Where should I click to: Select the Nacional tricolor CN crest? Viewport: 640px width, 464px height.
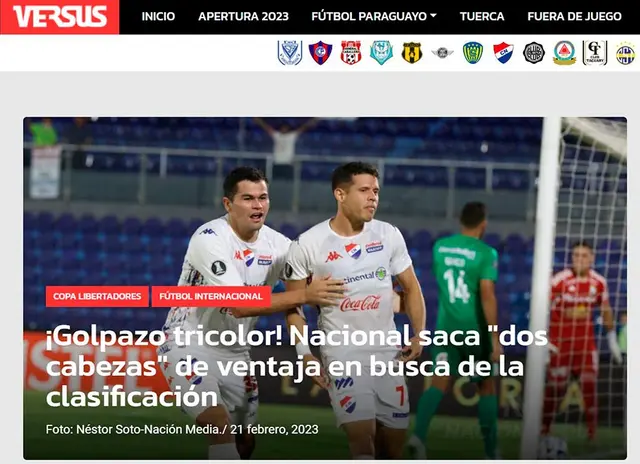point(503,53)
